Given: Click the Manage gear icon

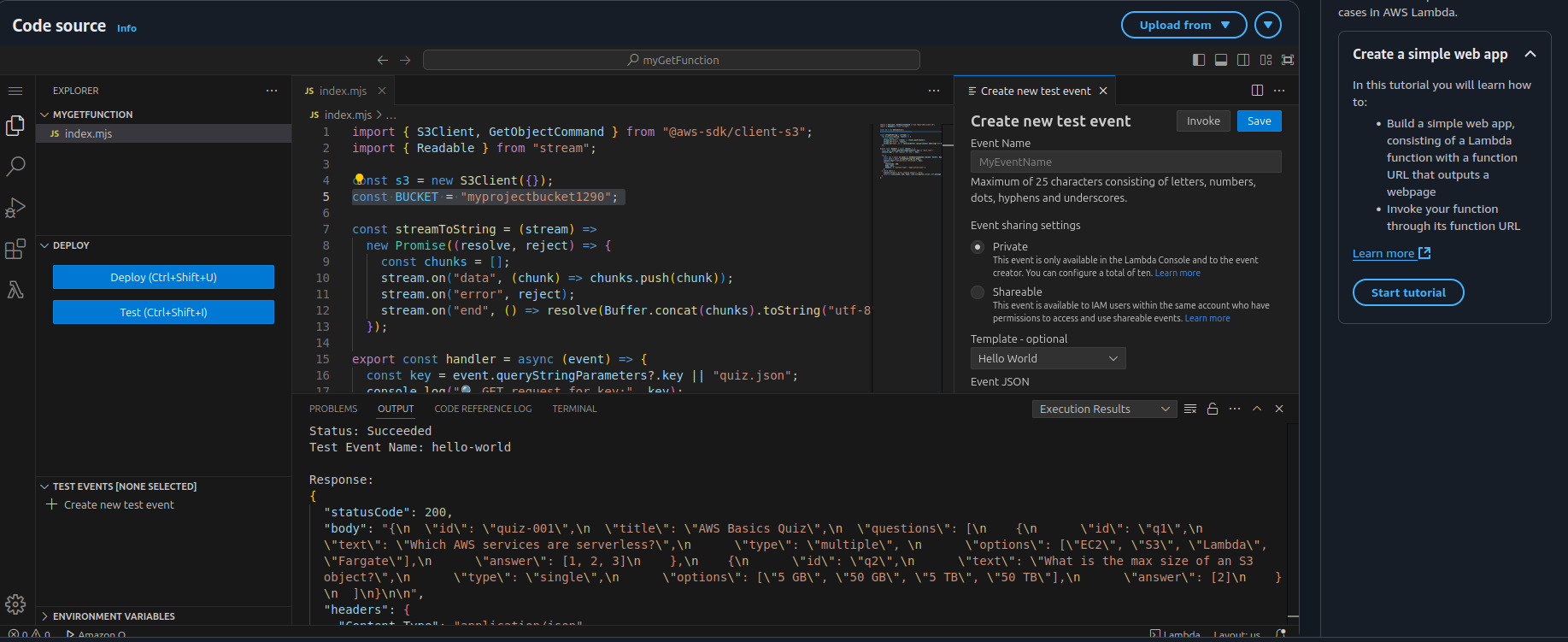Looking at the screenshot, I should pyautogui.click(x=15, y=604).
